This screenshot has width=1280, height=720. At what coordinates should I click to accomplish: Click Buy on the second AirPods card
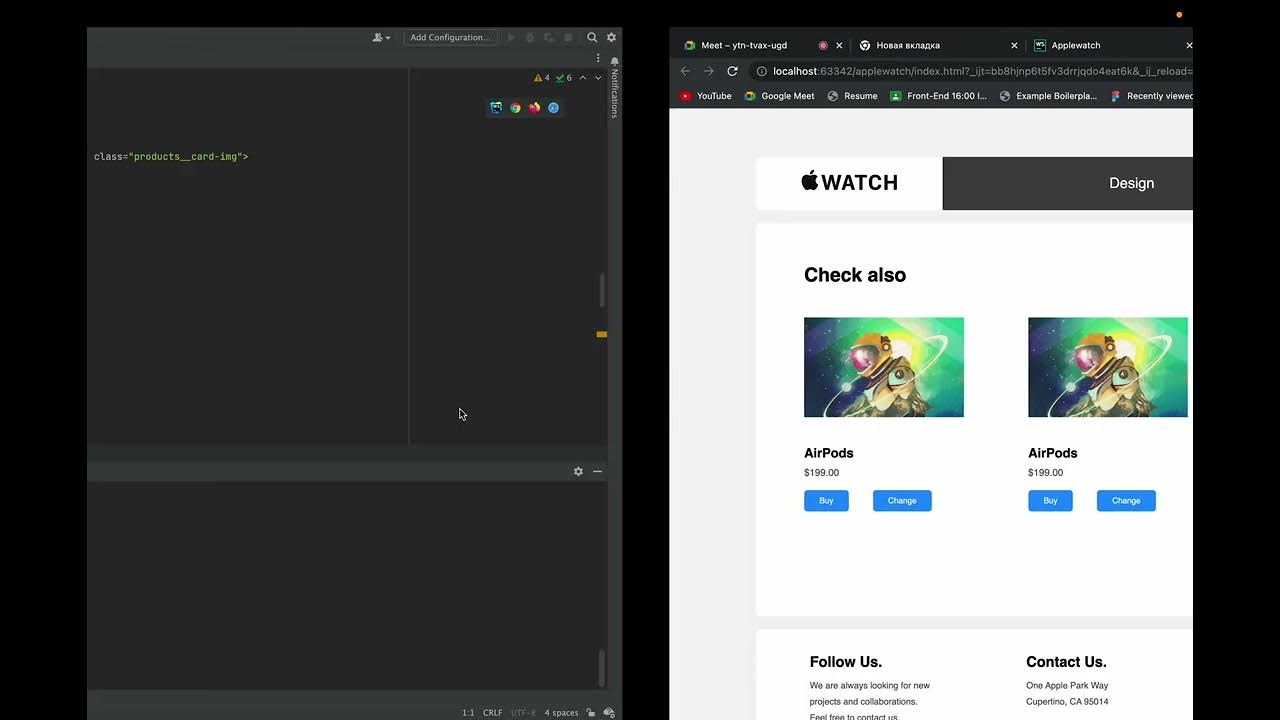click(x=1050, y=501)
